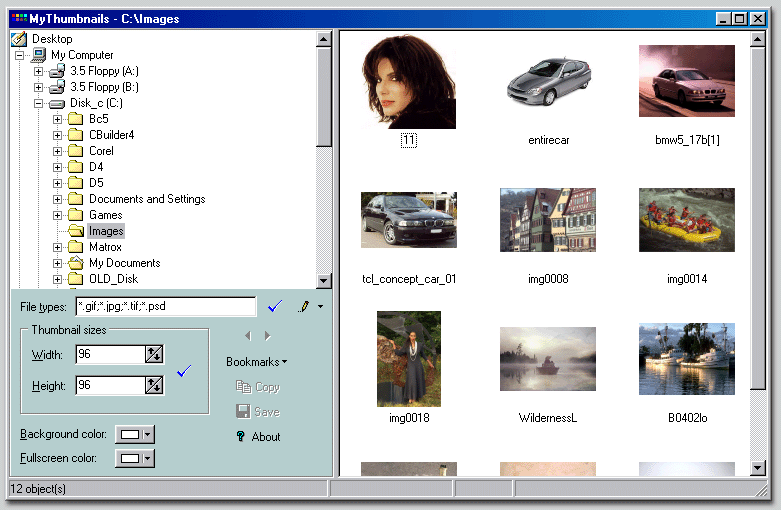Click the MyThumbnails title bar app icon
This screenshot has width=781, height=510.
point(19,18)
